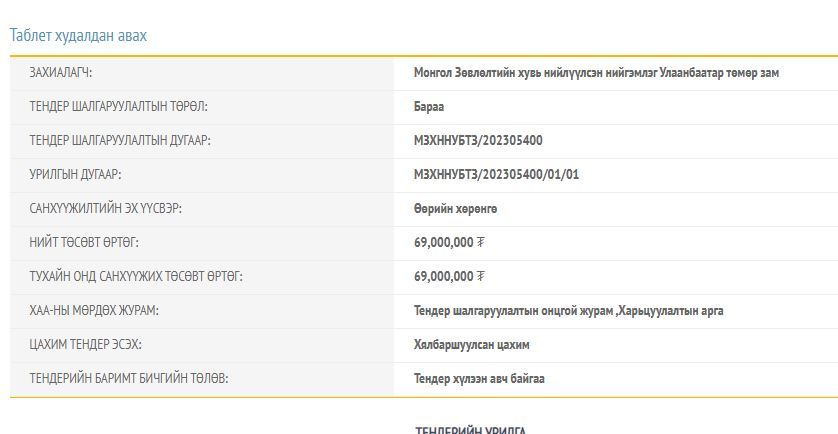Image resolution: width=838 pixels, height=434 pixels.
Task: Click the "УРИЛГЫН ДУГААР" label
Action: click(75, 175)
